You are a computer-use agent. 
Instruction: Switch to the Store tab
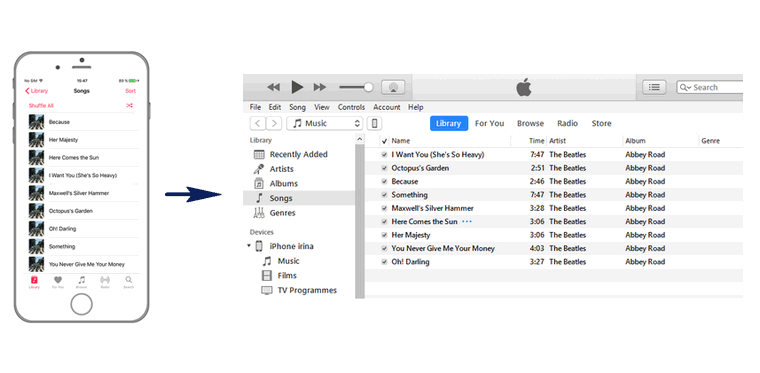(x=602, y=124)
